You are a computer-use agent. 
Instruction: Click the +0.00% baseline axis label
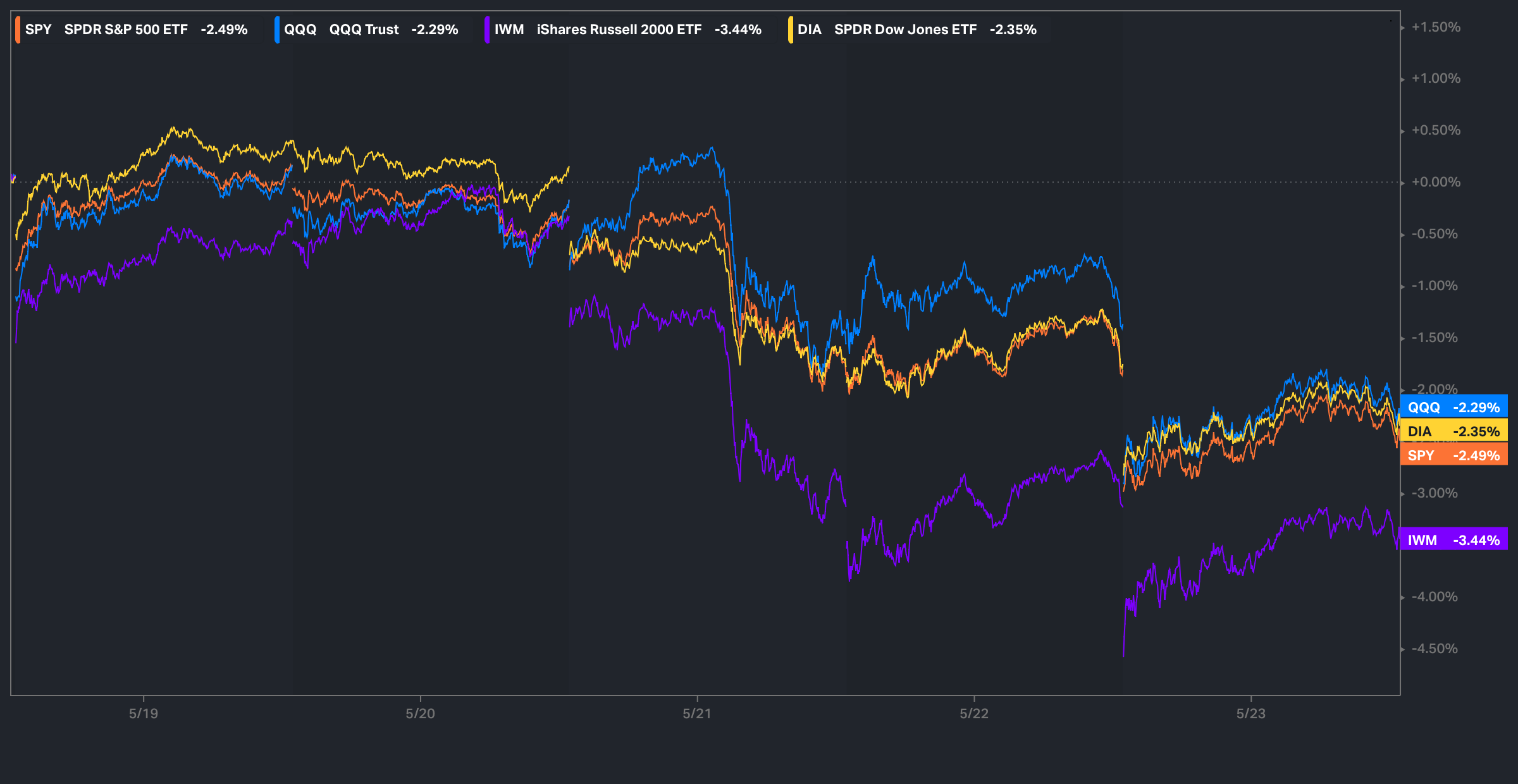tap(1436, 182)
